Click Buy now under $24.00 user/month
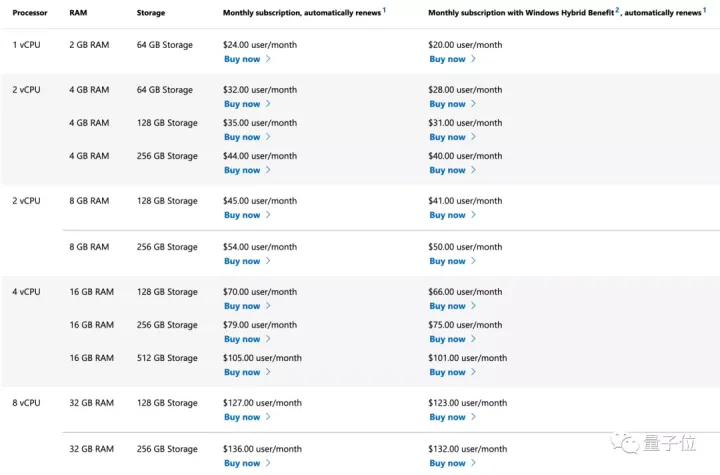This screenshot has height=475, width=720. tap(242, 59)
